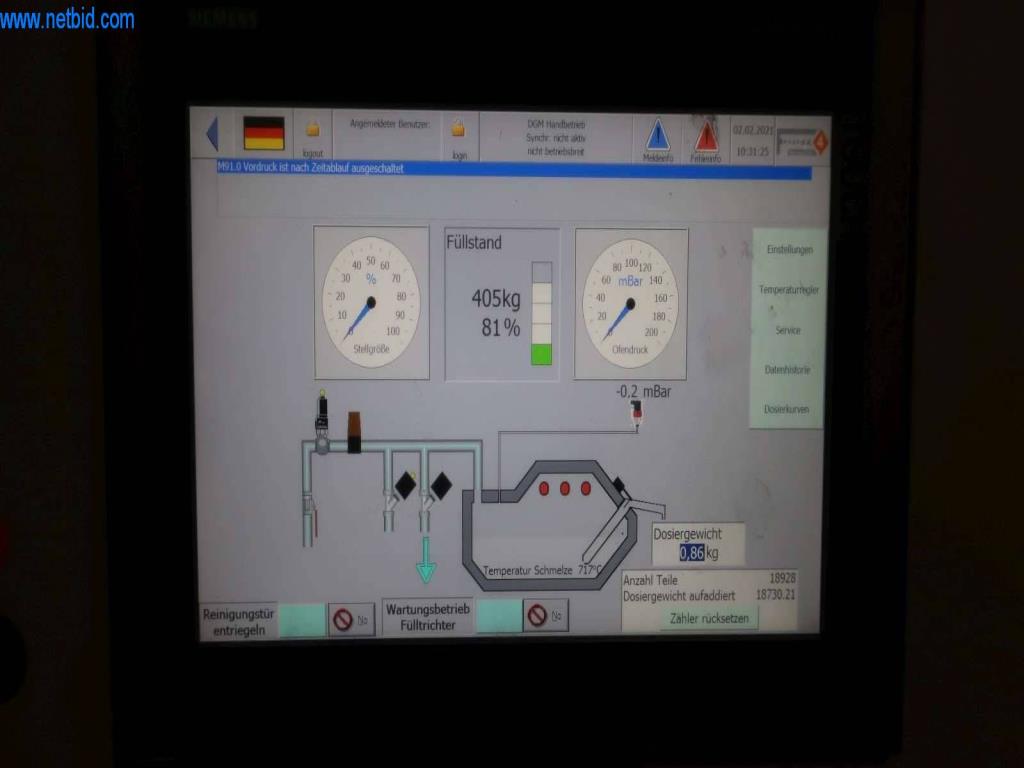Toggle the Wartungsbetrieb Fülltrichter No switch
Screen dimensions: 1024x768
[x=545, y=616]
